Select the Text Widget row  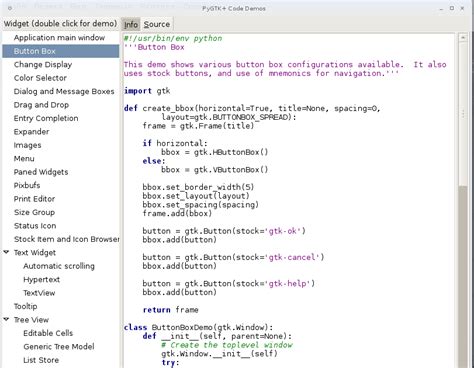coord(61,253)
